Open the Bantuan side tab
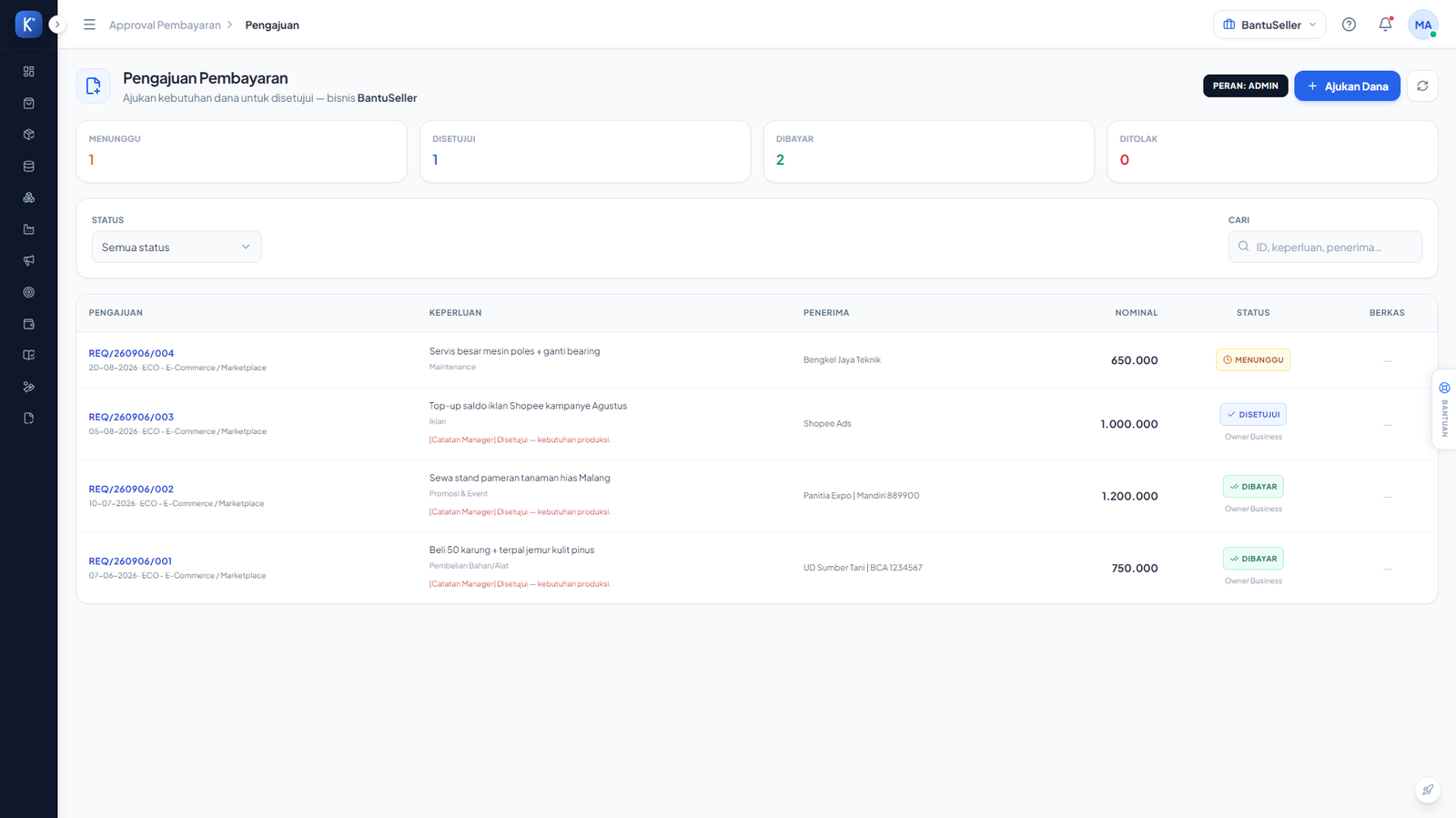Screen dimensions: 1456x818 [1444, 409]
